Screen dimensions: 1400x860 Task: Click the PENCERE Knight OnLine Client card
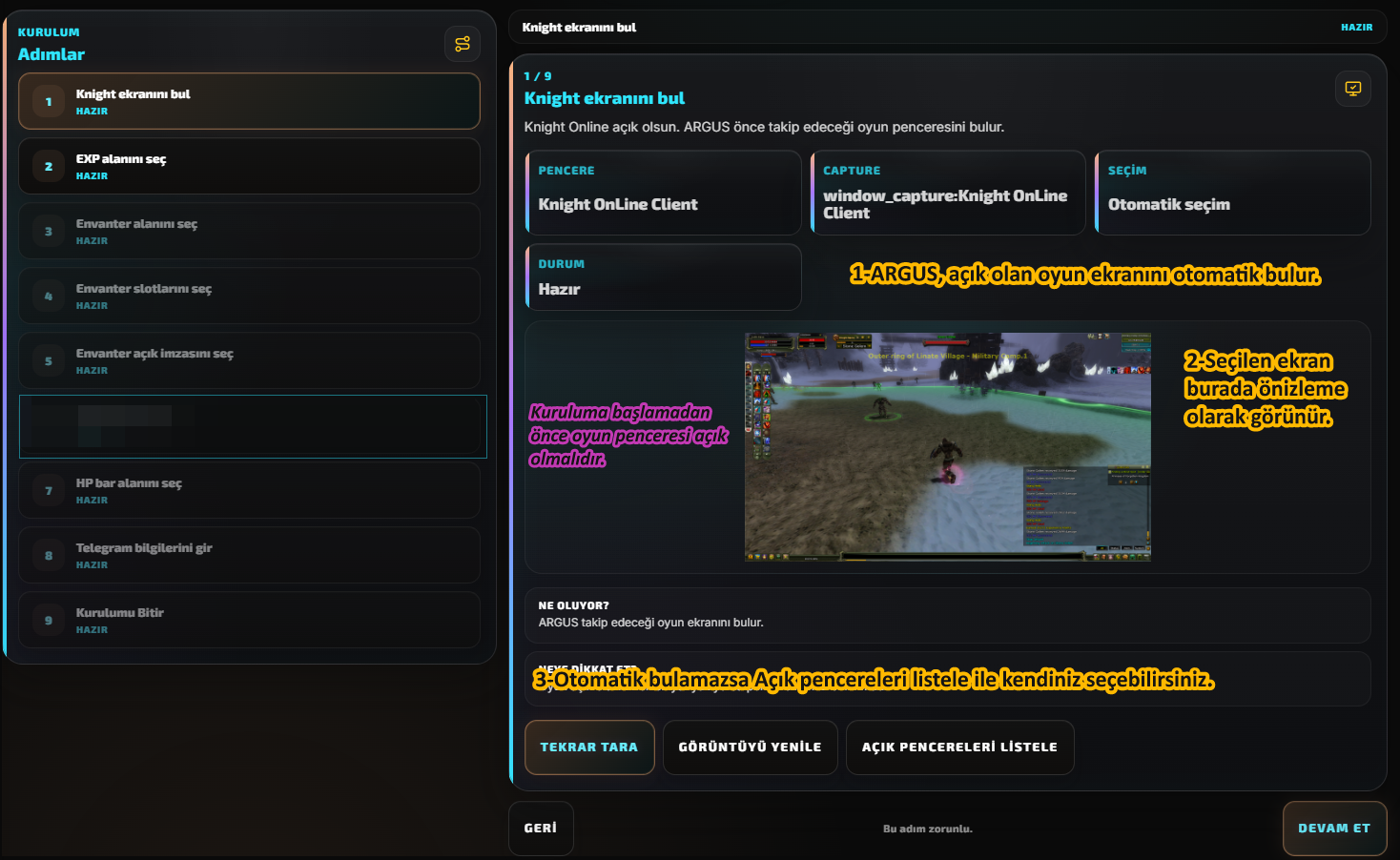click(x=663, y=193)
